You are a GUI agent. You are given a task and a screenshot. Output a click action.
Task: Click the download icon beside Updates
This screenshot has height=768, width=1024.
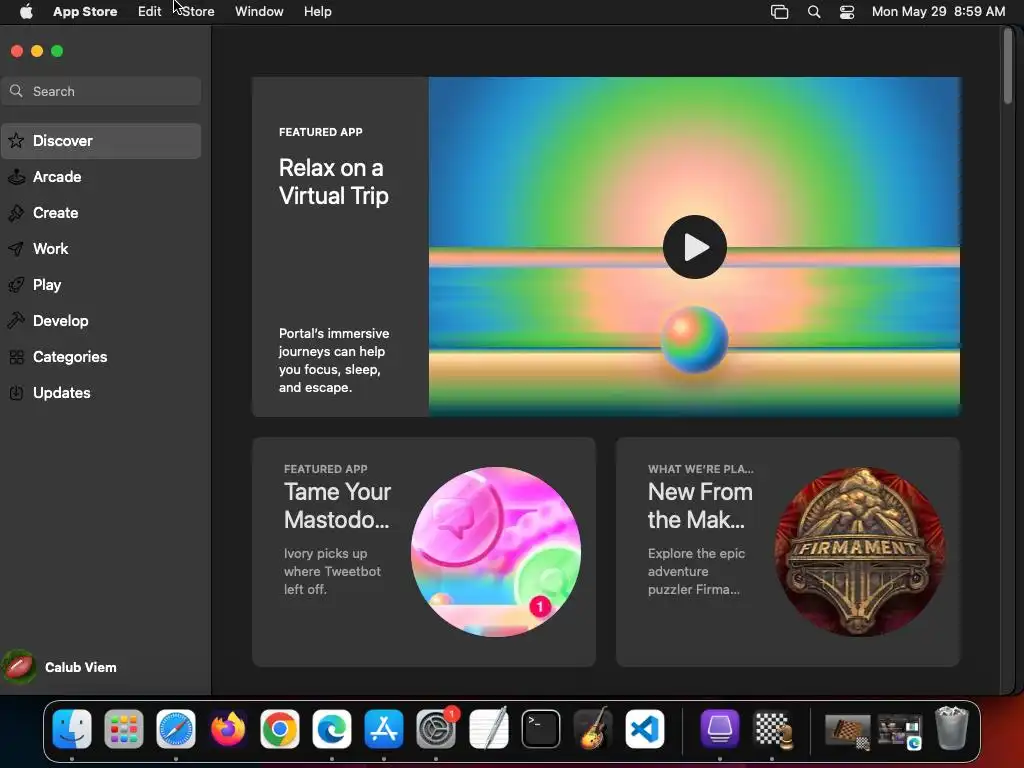[x=16, y=392]
